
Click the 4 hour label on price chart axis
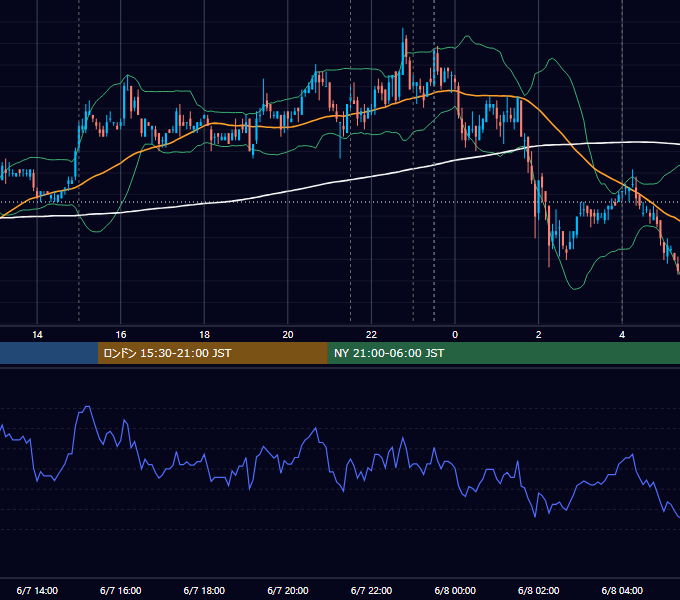(622, 335)
